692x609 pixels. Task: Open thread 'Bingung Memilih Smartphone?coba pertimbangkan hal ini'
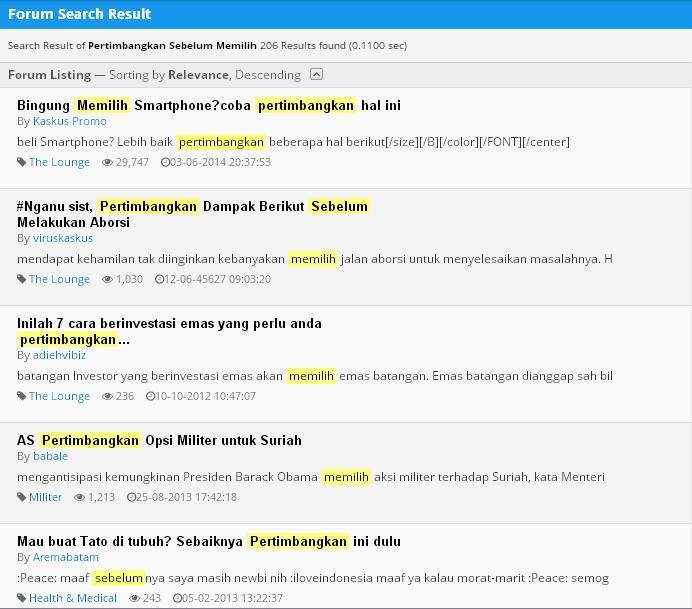[209, 105]
